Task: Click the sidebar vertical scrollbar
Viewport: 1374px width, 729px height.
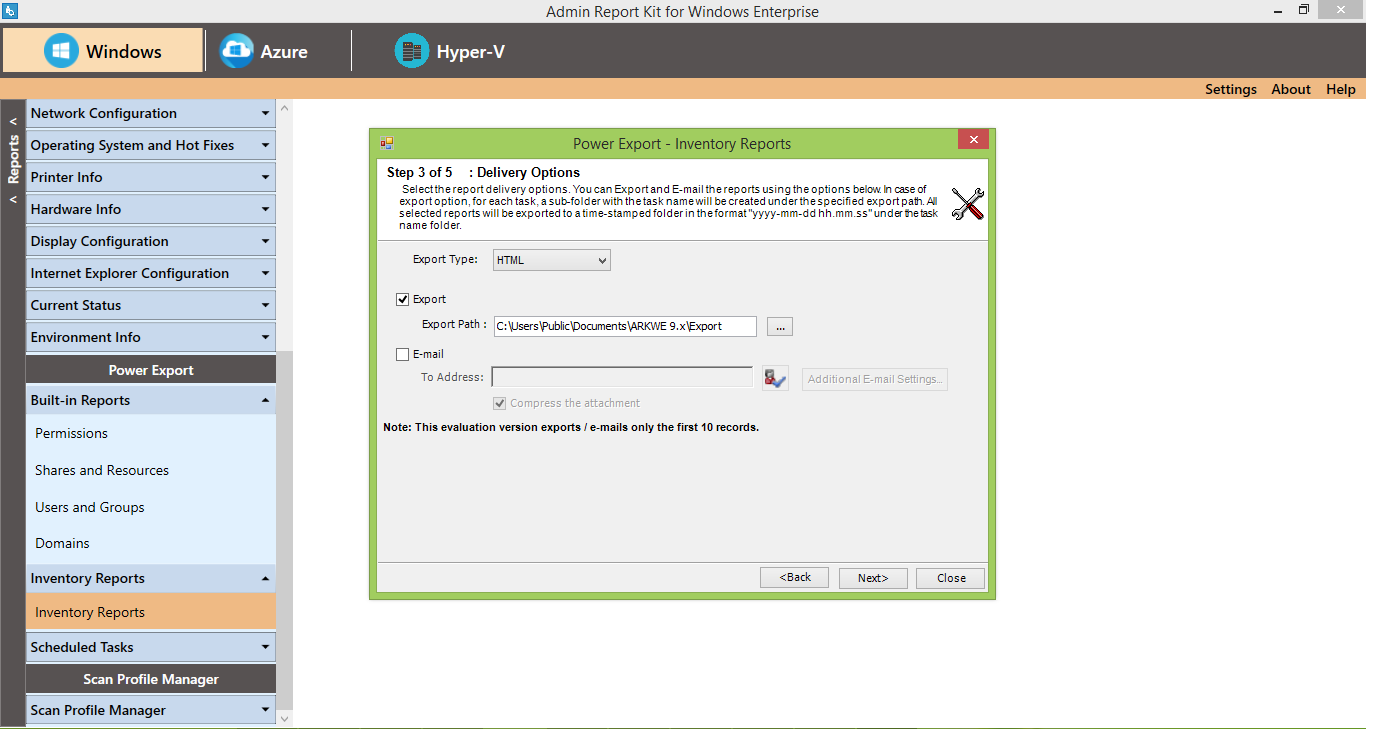Action: [285, 530]
